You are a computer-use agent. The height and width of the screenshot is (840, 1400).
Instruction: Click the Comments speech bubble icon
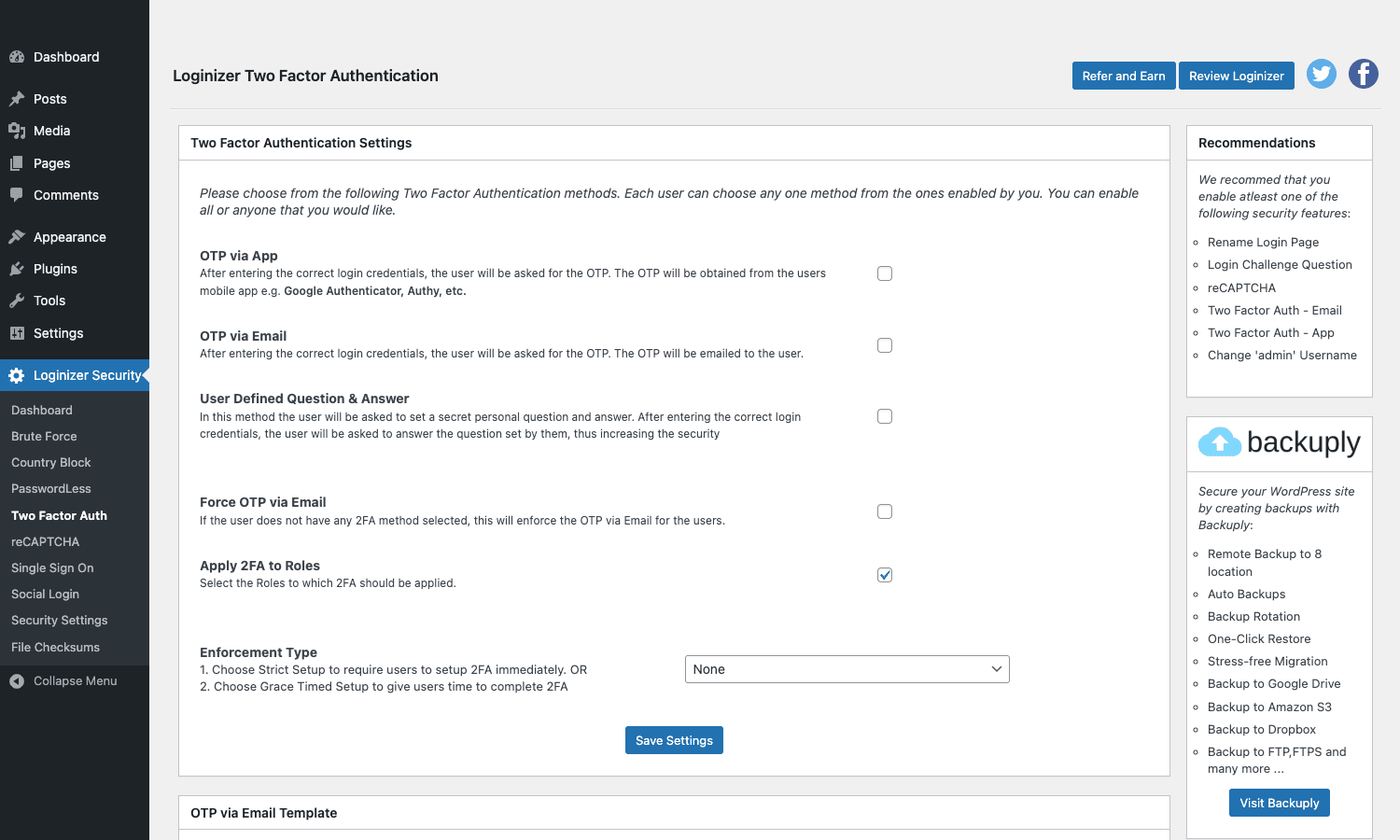pos(17,195)
